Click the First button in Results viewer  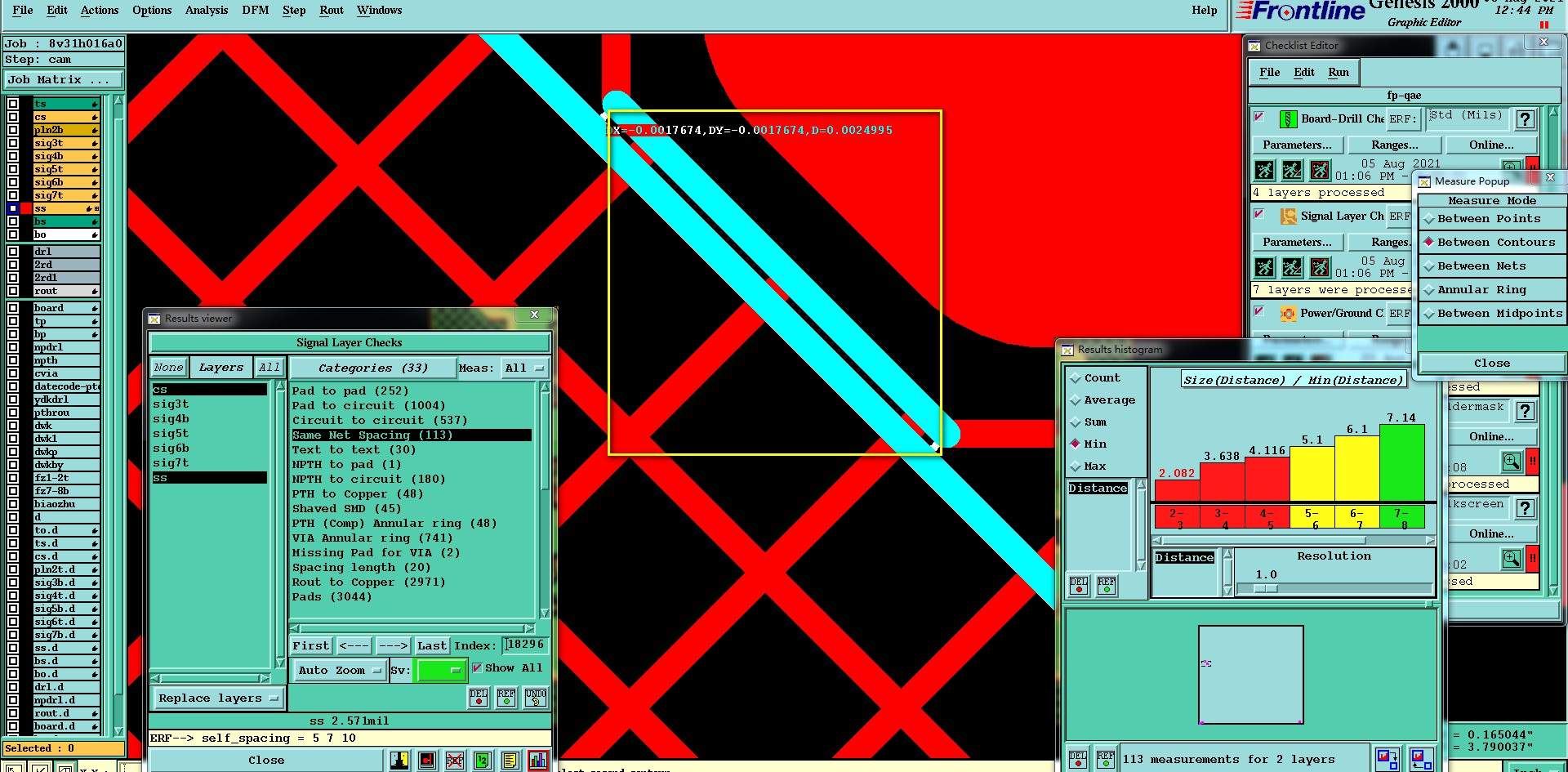[311, 646]
